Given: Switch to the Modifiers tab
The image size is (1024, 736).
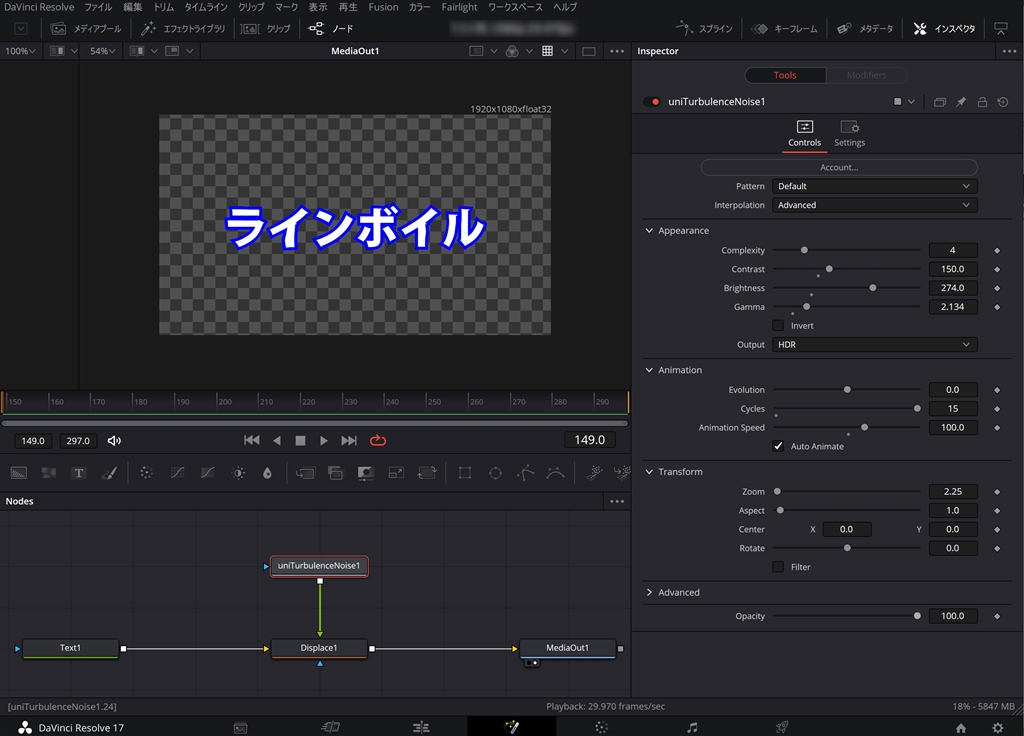Looking at the screenshot, I should pos(867,75).
